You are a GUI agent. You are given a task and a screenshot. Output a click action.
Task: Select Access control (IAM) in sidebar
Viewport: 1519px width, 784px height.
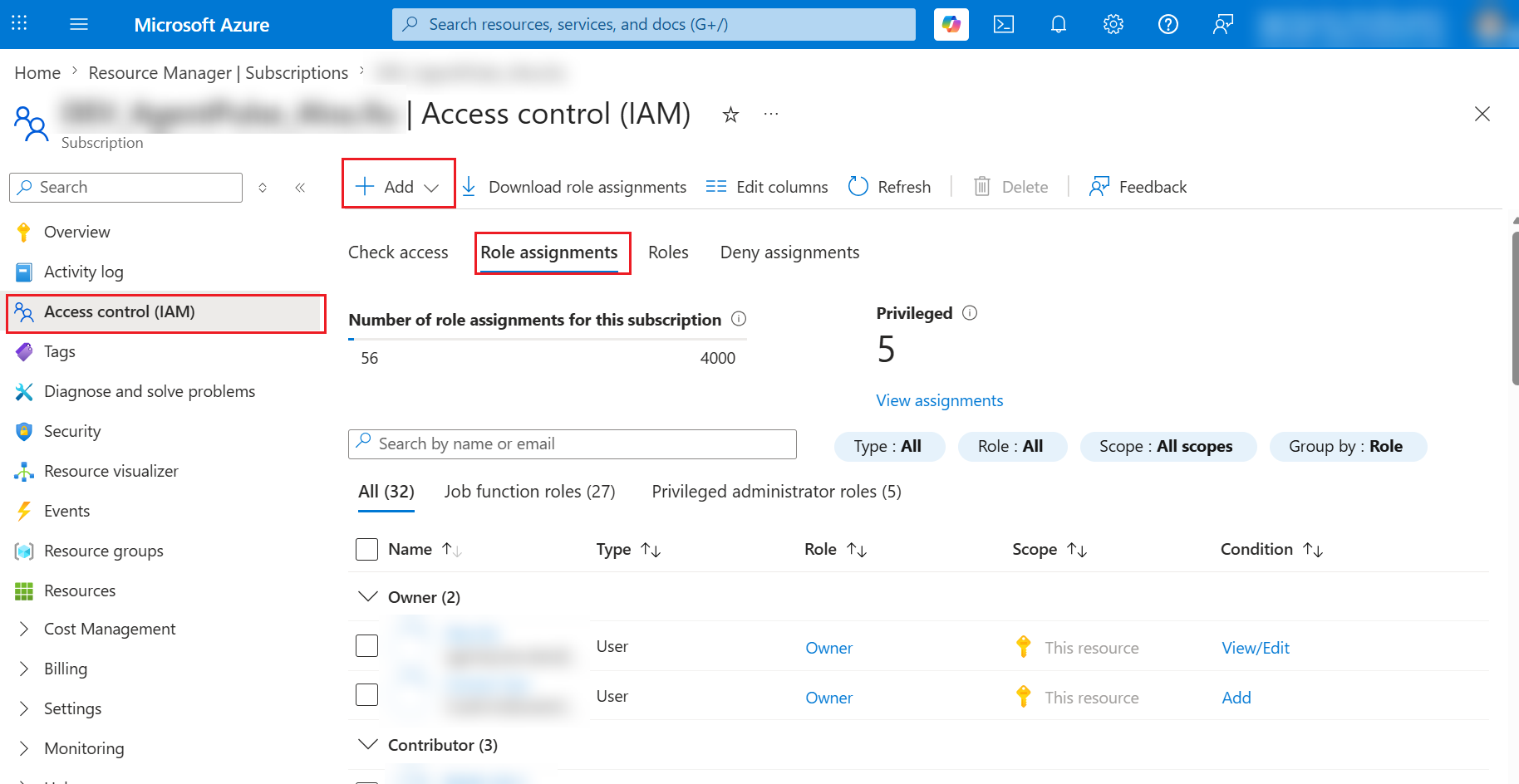click(165, 312)
